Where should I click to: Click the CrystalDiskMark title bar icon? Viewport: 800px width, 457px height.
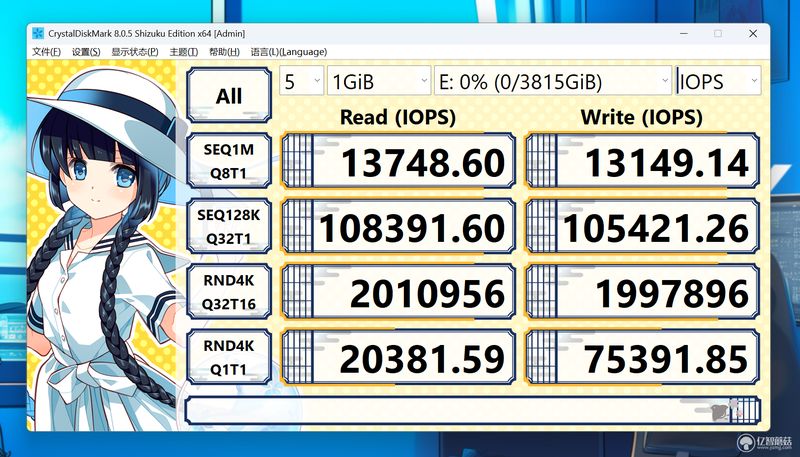pos(38,34)
